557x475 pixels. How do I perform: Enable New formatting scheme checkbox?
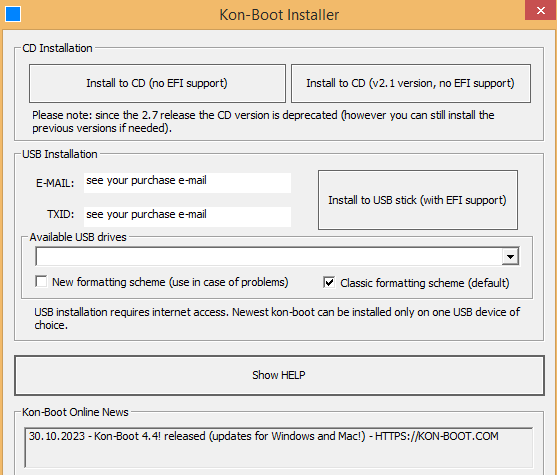pyautogui.click(x=41, y=282)
